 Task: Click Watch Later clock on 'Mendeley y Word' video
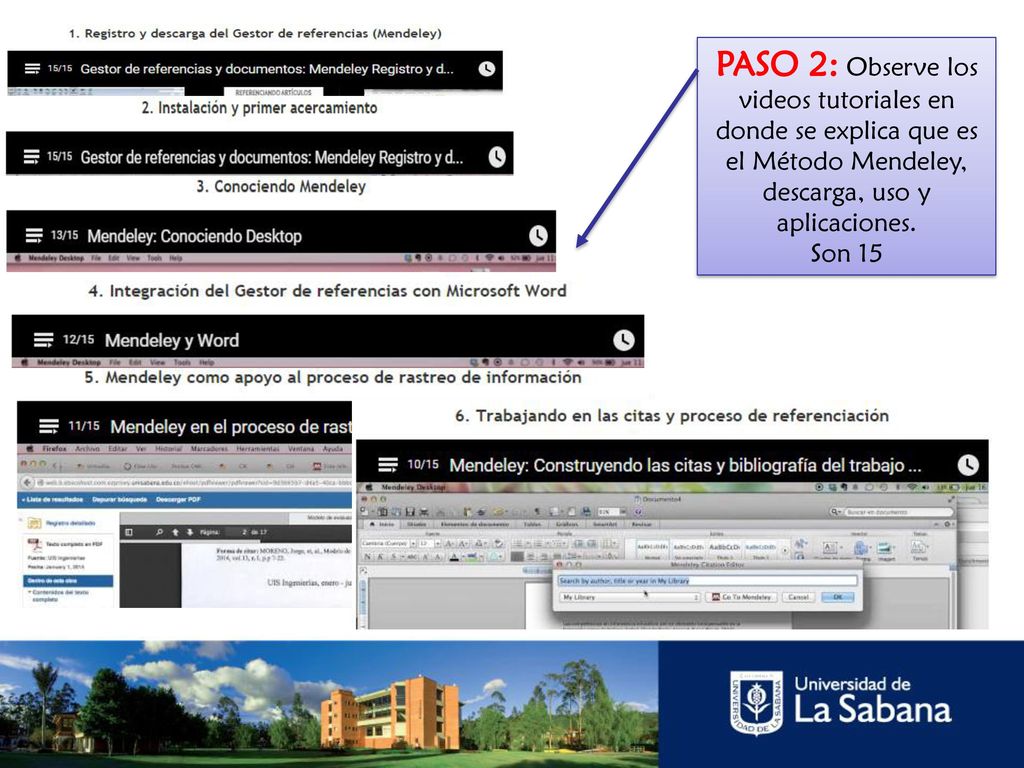tap(624, 340)
